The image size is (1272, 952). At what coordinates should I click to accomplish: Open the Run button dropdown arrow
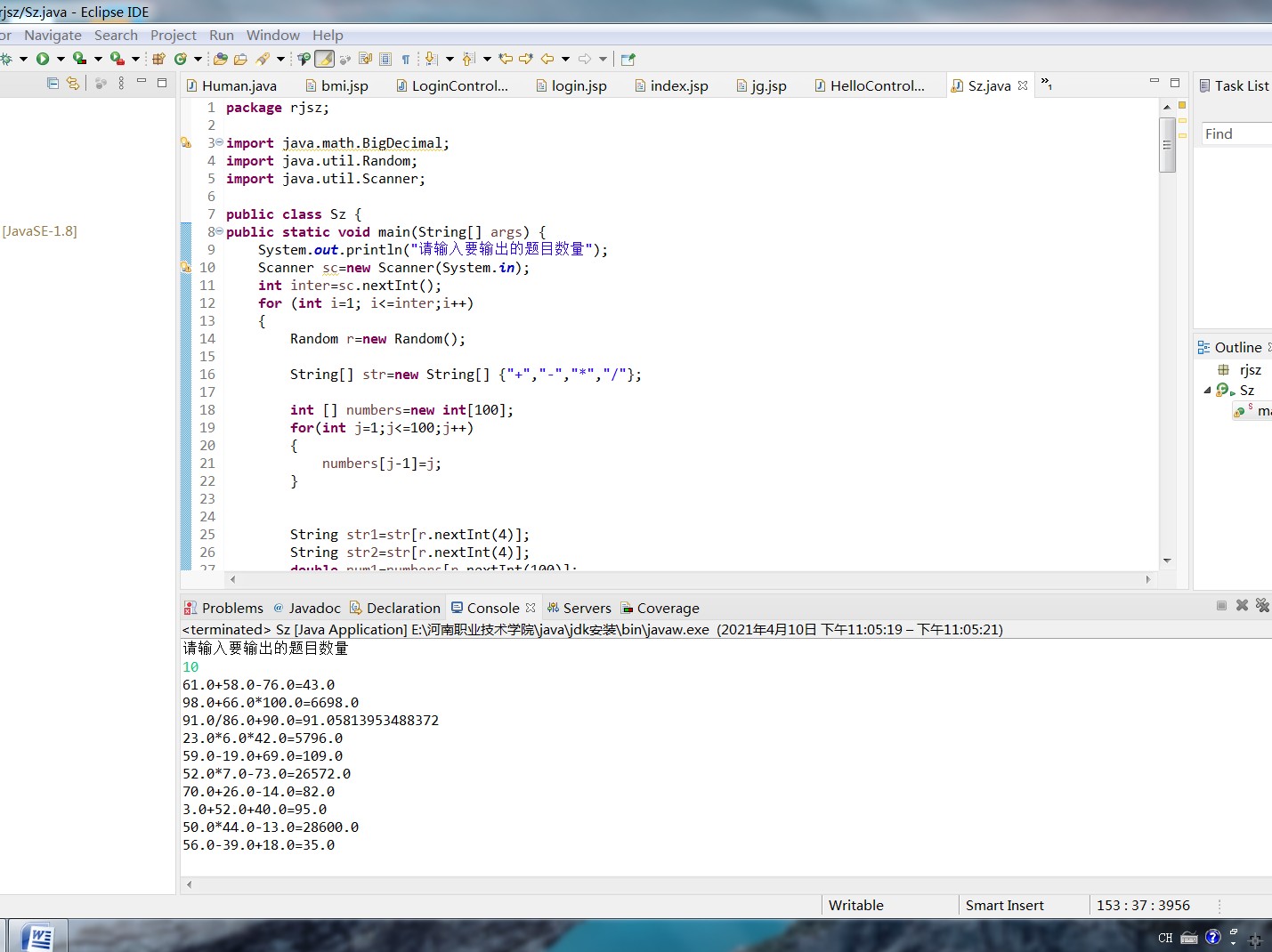tap(61, 60)
